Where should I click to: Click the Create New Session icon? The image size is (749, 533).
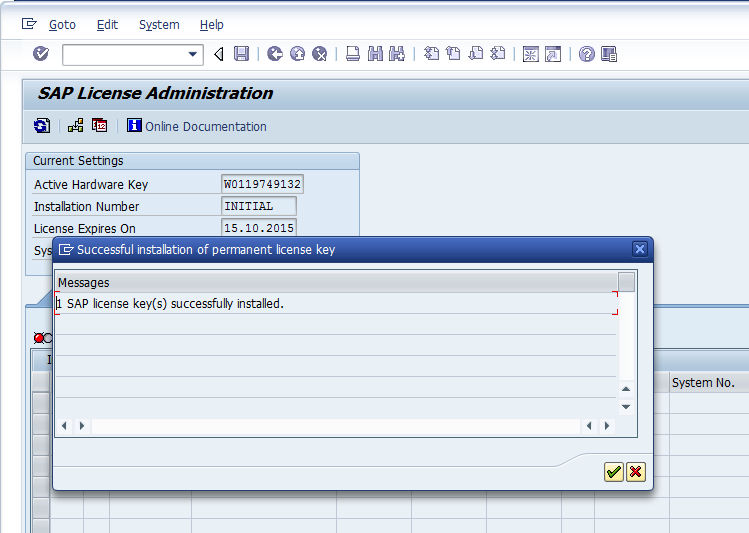click(x=531, y=54)
